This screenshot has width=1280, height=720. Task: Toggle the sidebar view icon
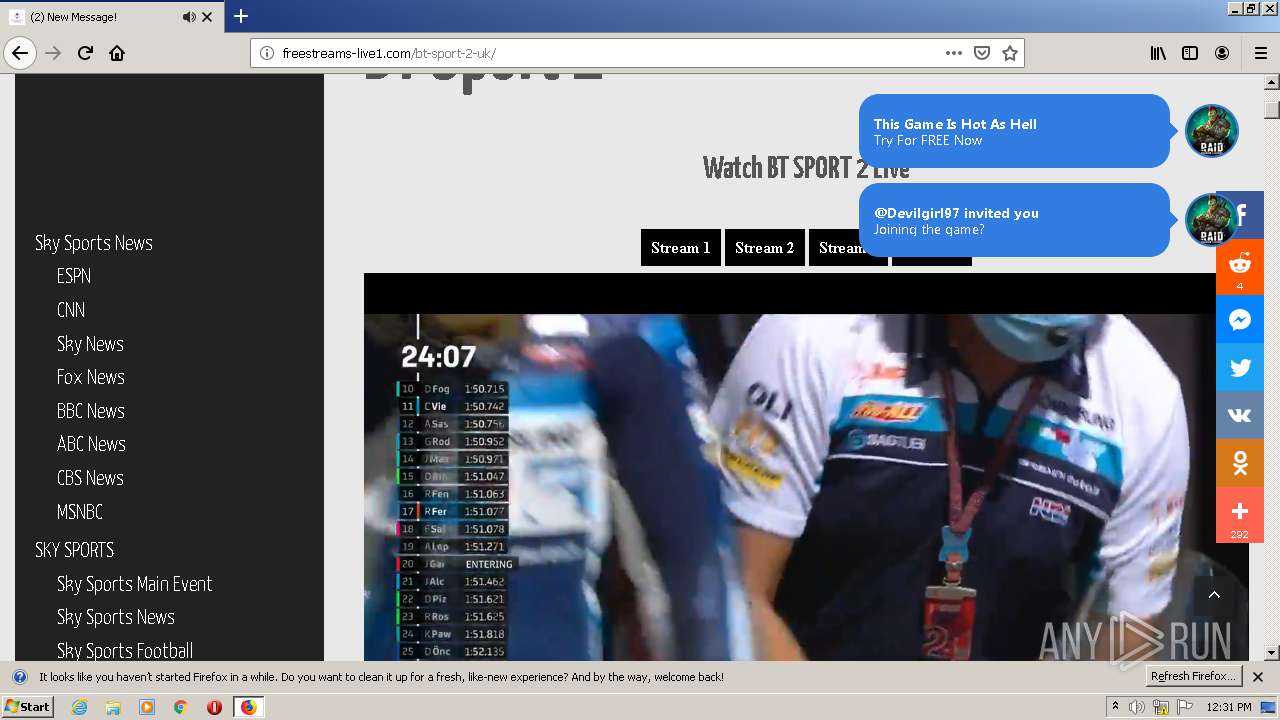(1190, 53)
